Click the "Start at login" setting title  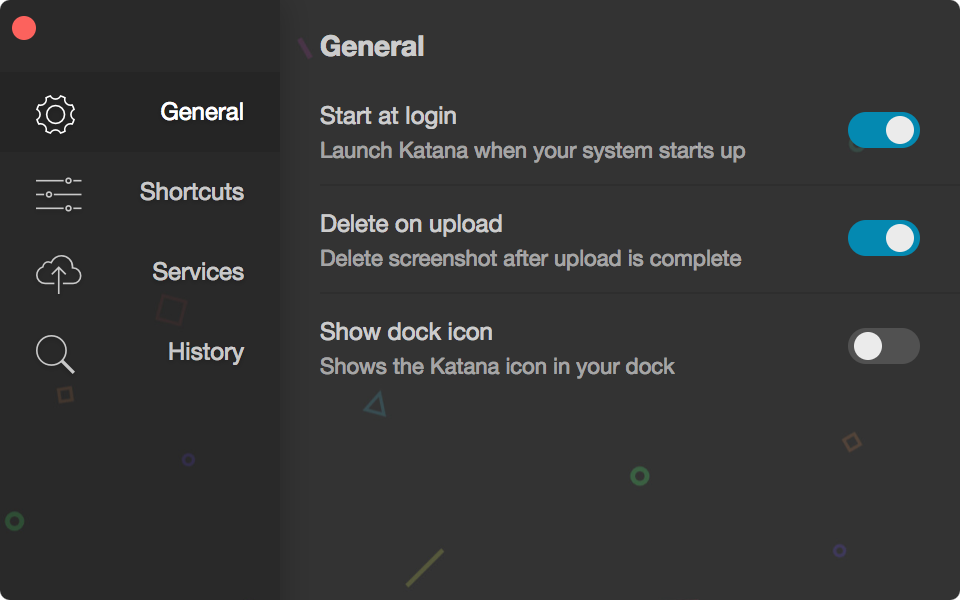pyautogui.click(x=388, y=116)
